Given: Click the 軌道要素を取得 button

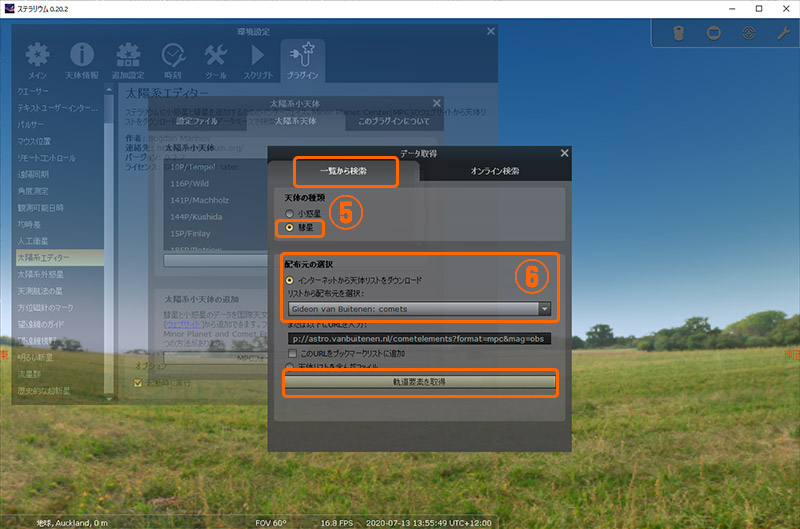Looking at the screenshot, I should [419, 382].
